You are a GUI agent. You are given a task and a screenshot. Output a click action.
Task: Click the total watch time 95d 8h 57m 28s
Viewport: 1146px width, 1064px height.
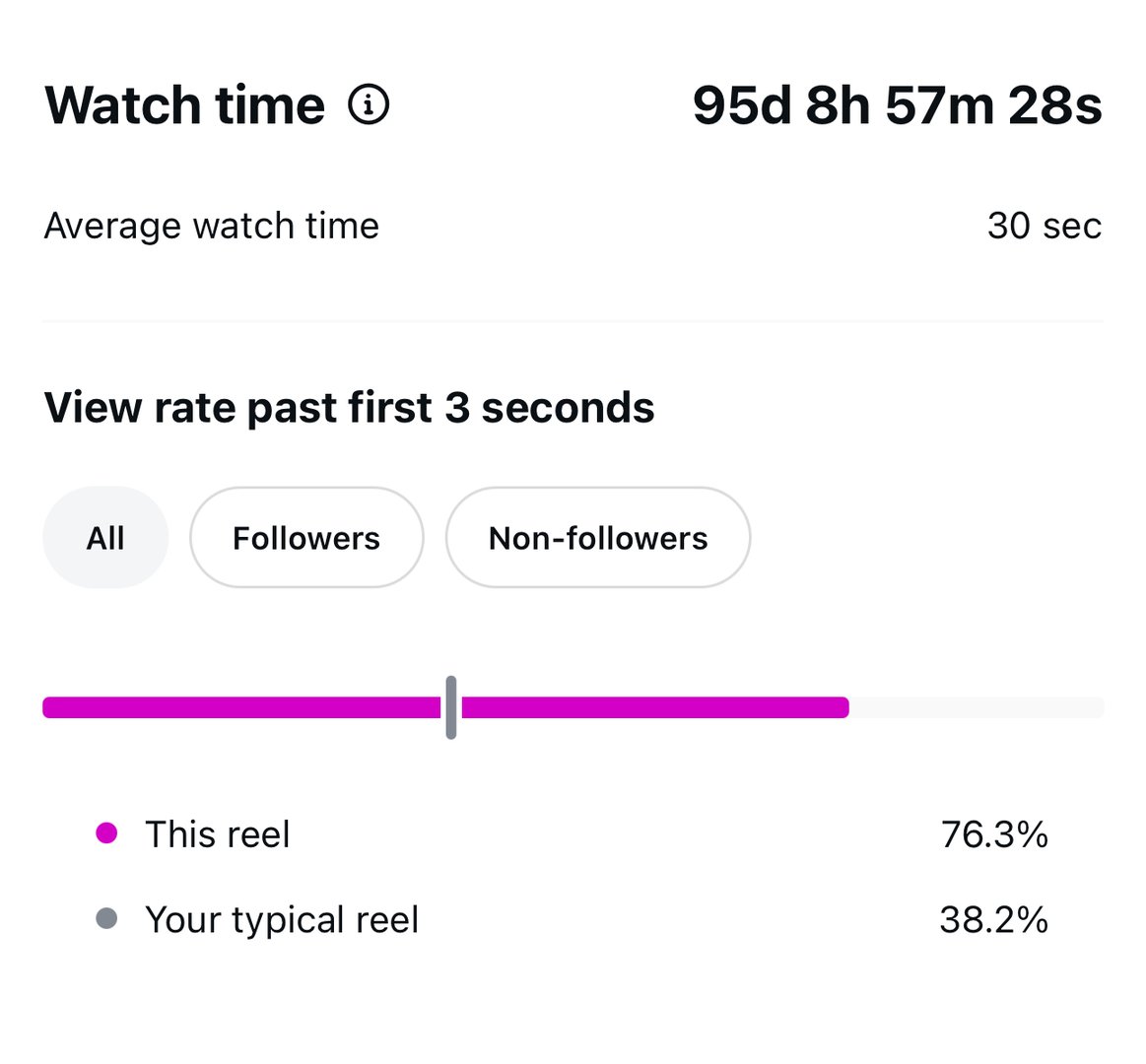coord(898,104)
